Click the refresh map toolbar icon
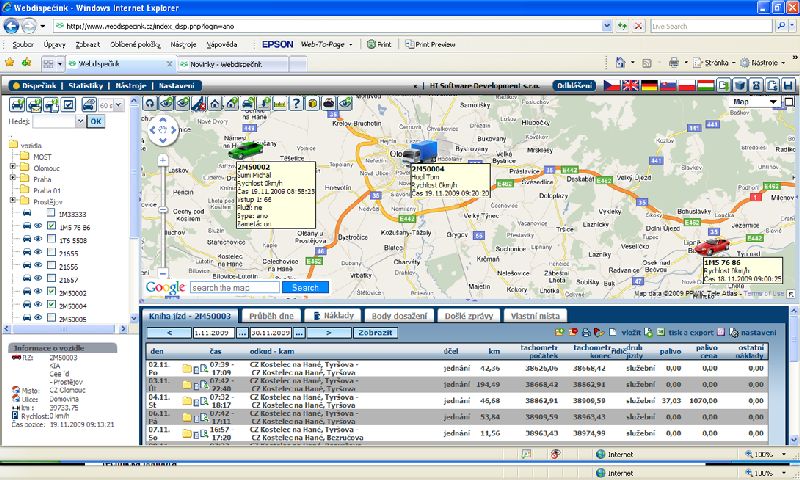The height and width of the screenshot is (480, 800). coord(149,104)
